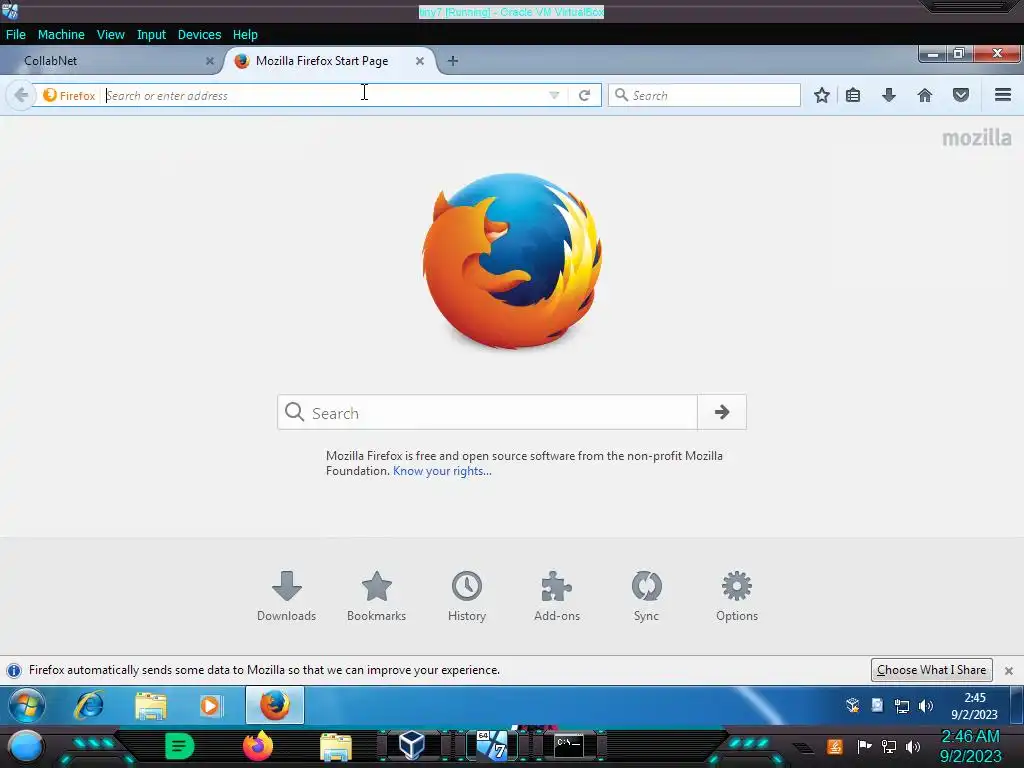Select the Mozilla Firefox Start Page tab
The width and height of the screenshot is (1024, 768).
click(322, 61)
